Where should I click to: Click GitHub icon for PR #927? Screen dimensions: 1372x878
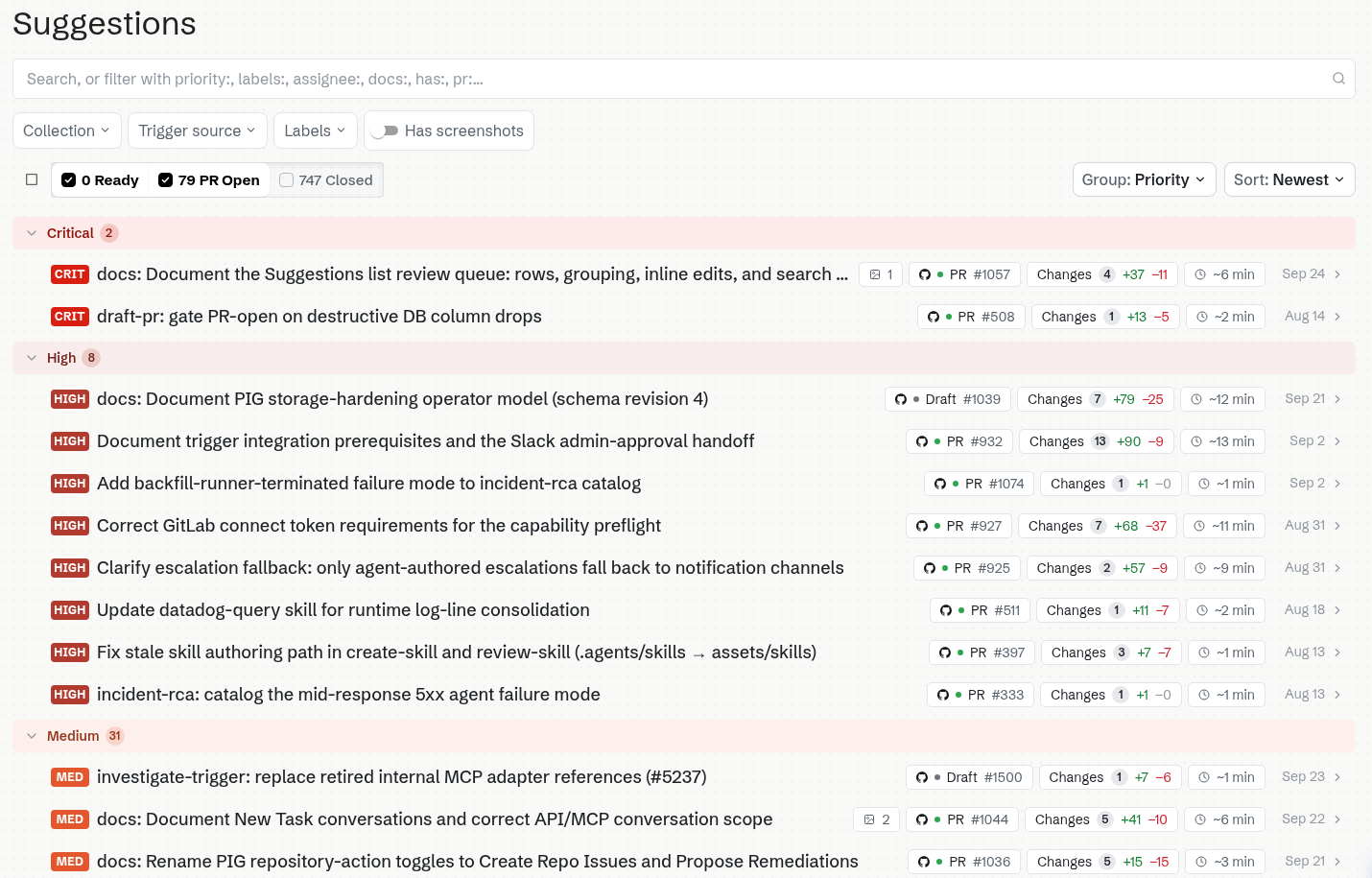(x=922, y=526)
